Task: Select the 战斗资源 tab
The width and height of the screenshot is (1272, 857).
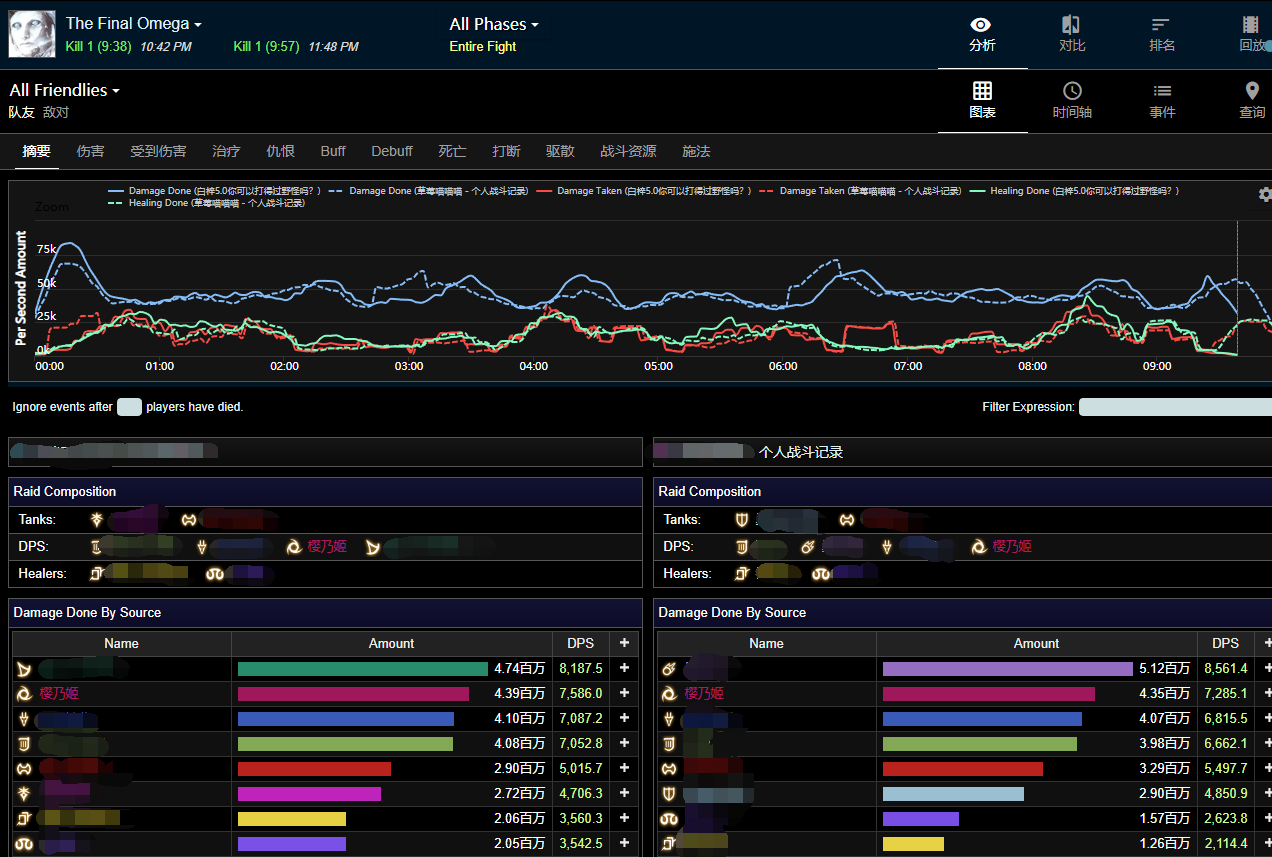Action: coord(628,151)
